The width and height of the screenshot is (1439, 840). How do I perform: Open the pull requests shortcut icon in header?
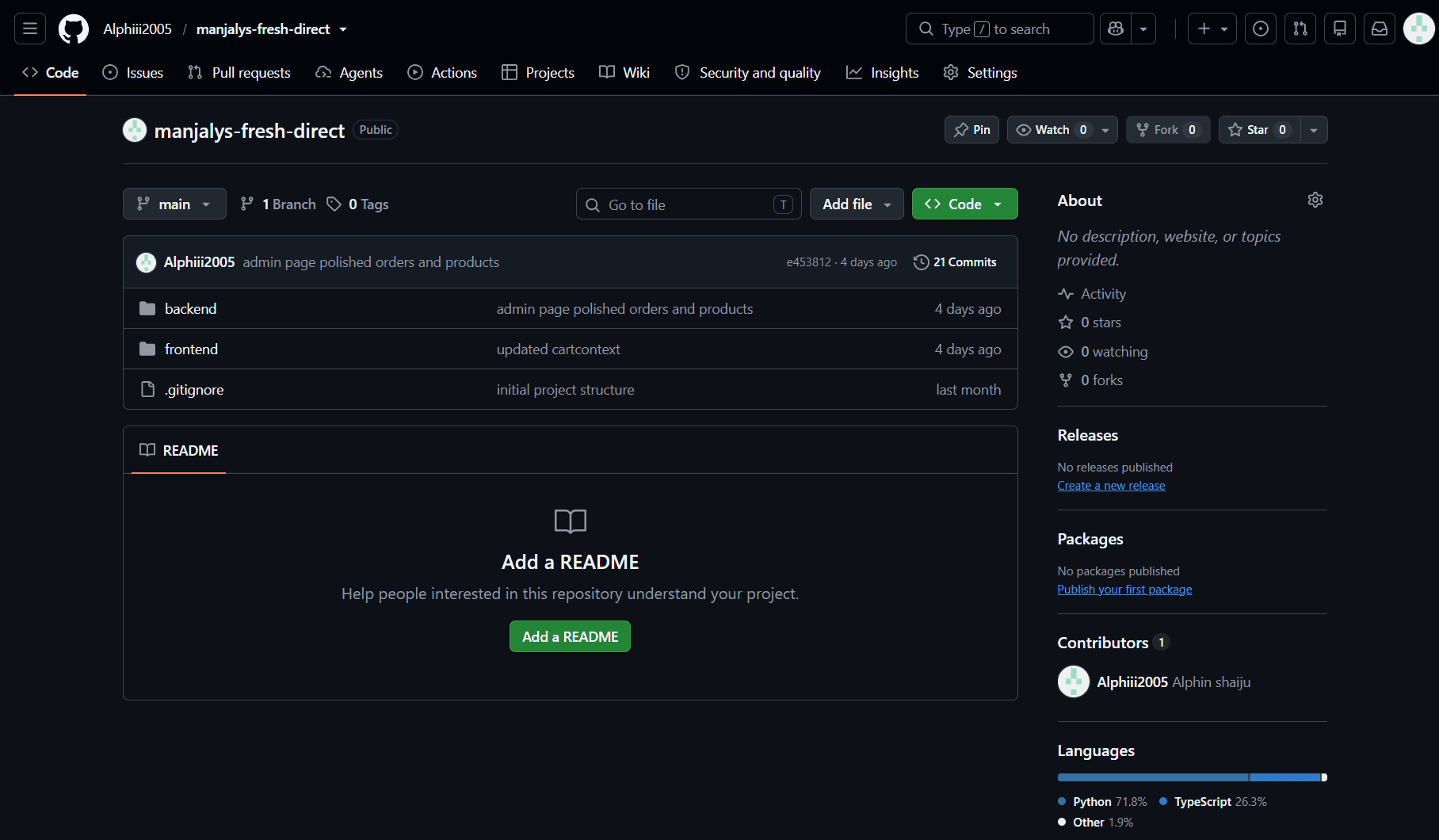pyautogui.click(x=1300, y=29)
